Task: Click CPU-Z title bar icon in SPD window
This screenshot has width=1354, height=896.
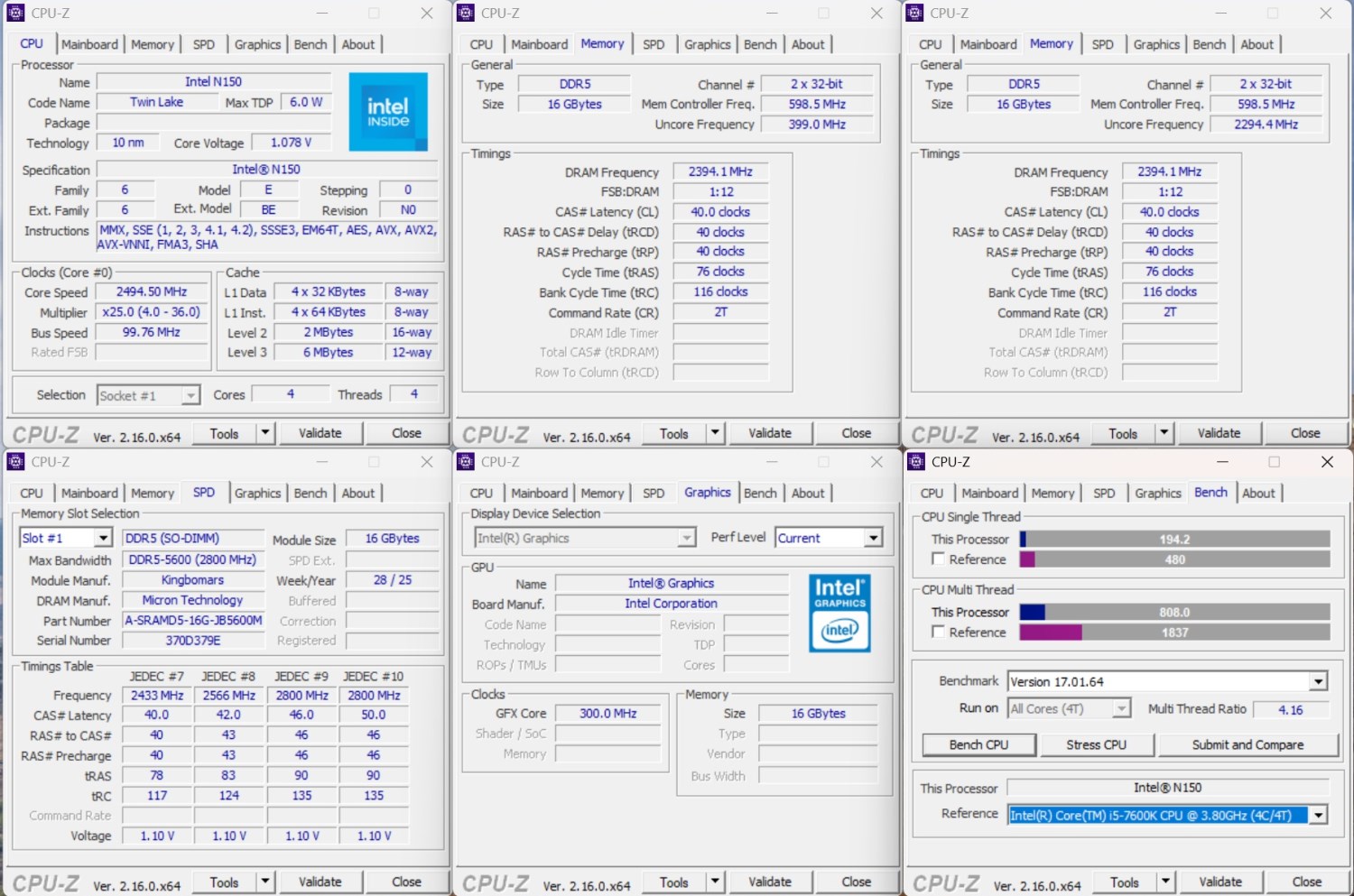Action: tap(15, 462)
